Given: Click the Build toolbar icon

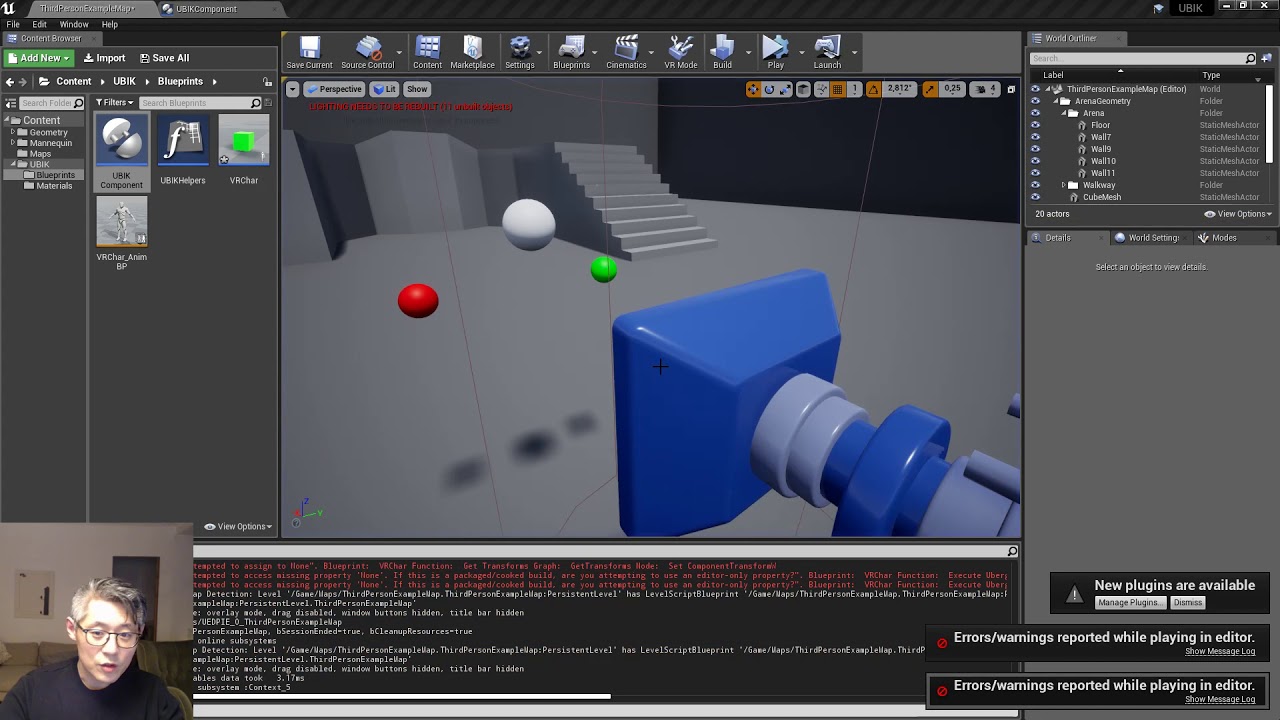Looking at the screenshot, I should (x=722, y=53).
